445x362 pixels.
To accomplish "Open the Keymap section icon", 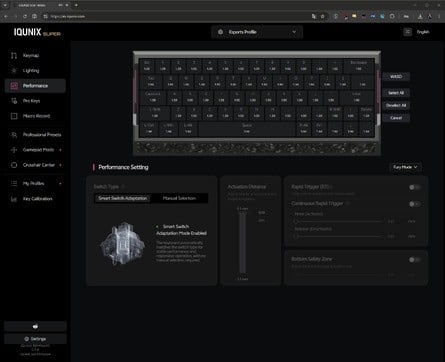I will (x=14, y=55).
